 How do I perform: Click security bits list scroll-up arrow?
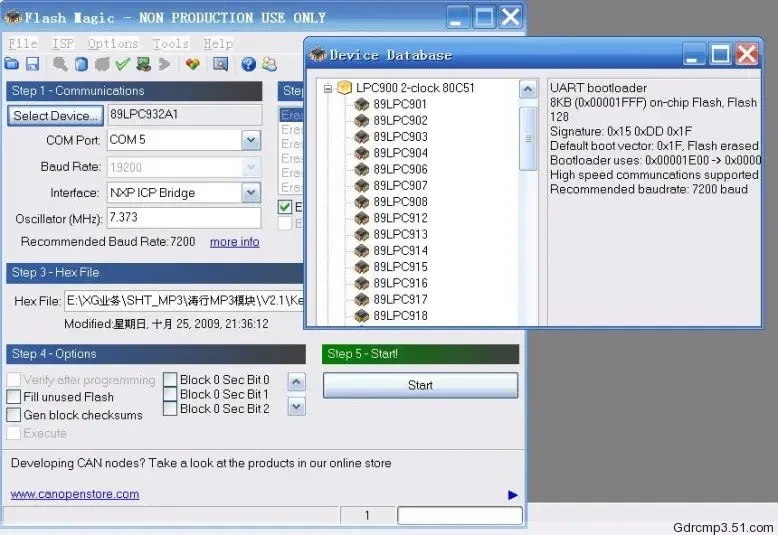tap(296, 382)
